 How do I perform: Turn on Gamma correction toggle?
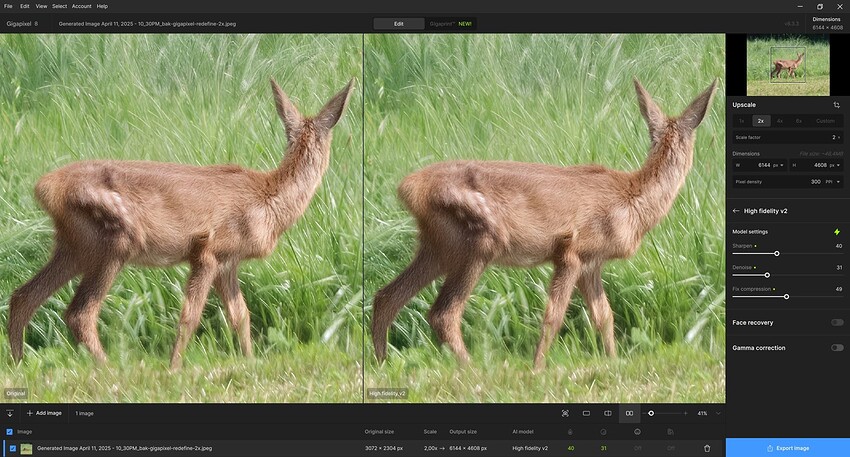(837, 348)
